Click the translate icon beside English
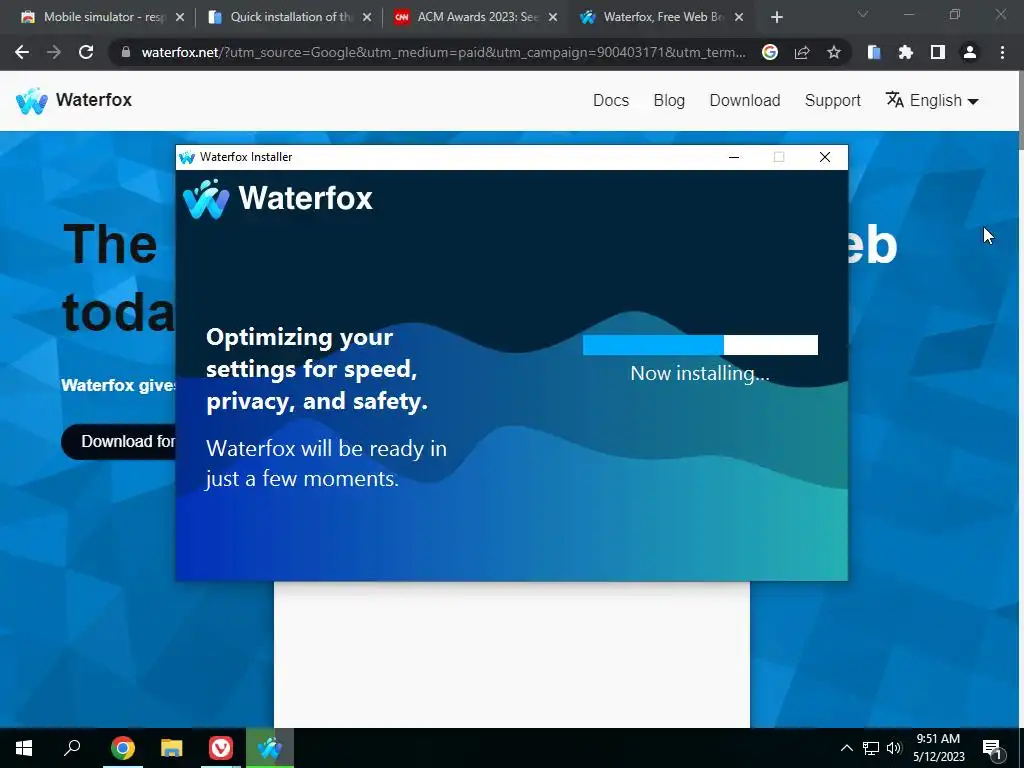 click(895, 100)
